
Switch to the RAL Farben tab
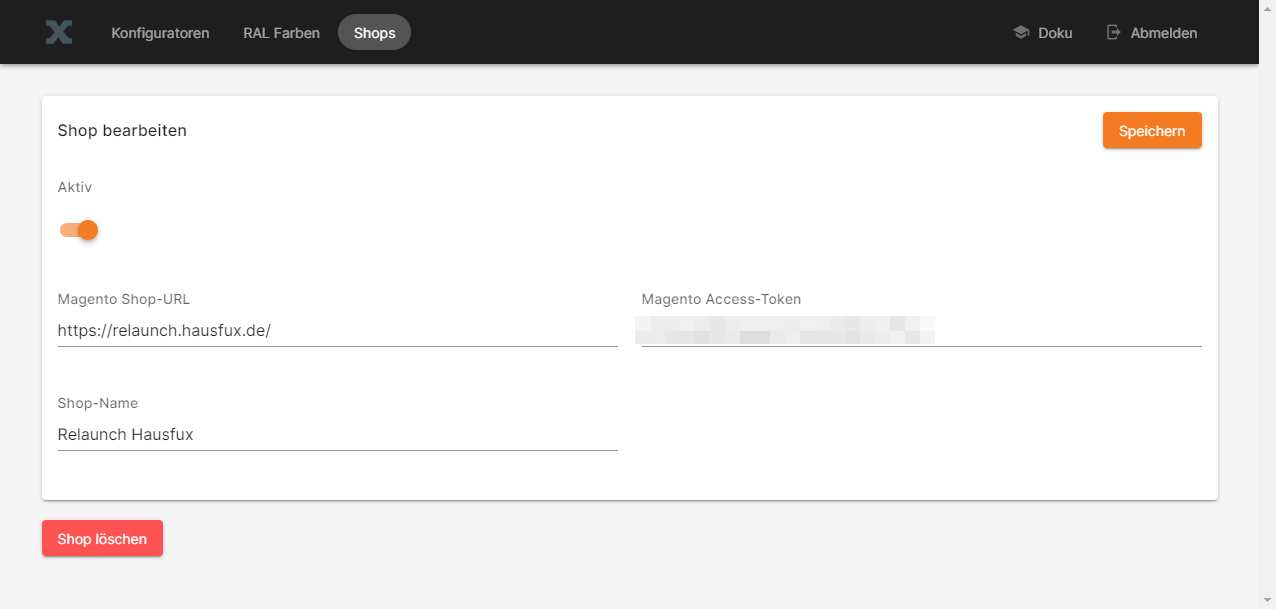coord(281,33)
